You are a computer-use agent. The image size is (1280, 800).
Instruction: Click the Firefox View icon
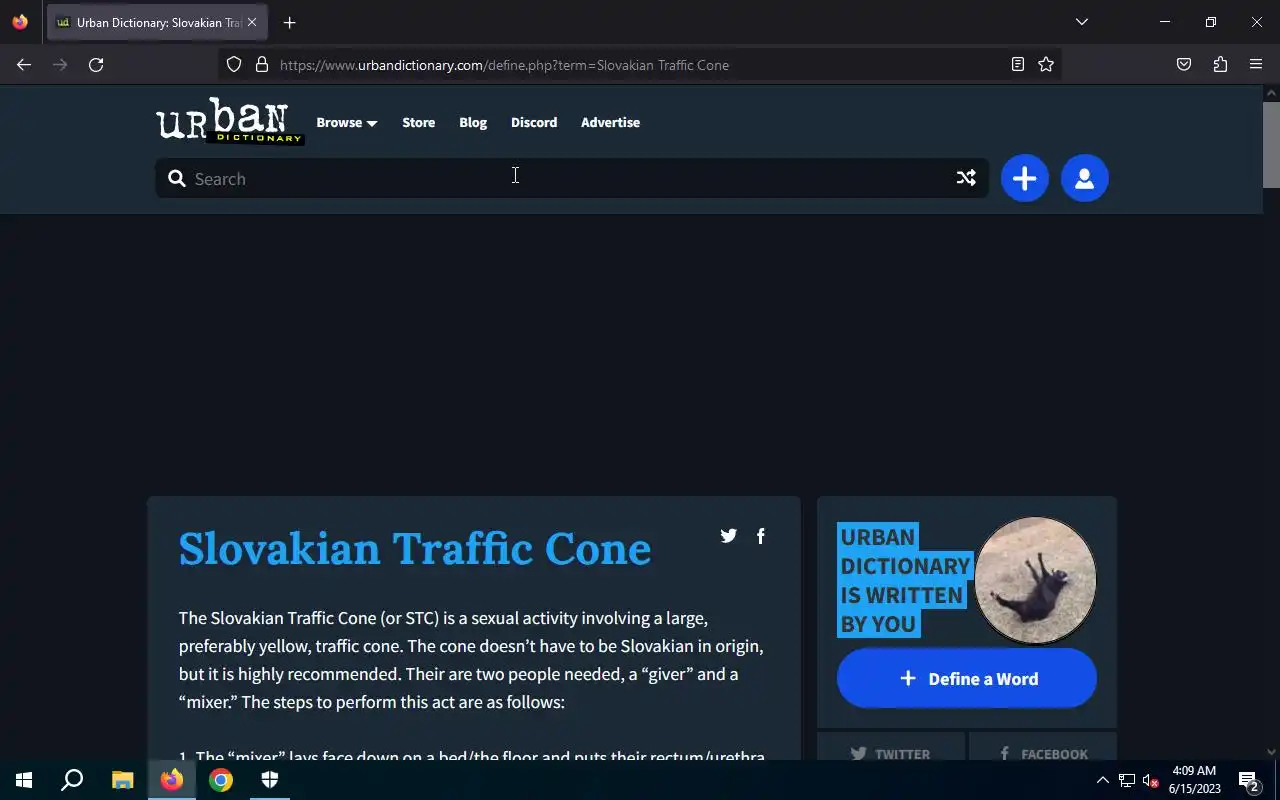20,22
